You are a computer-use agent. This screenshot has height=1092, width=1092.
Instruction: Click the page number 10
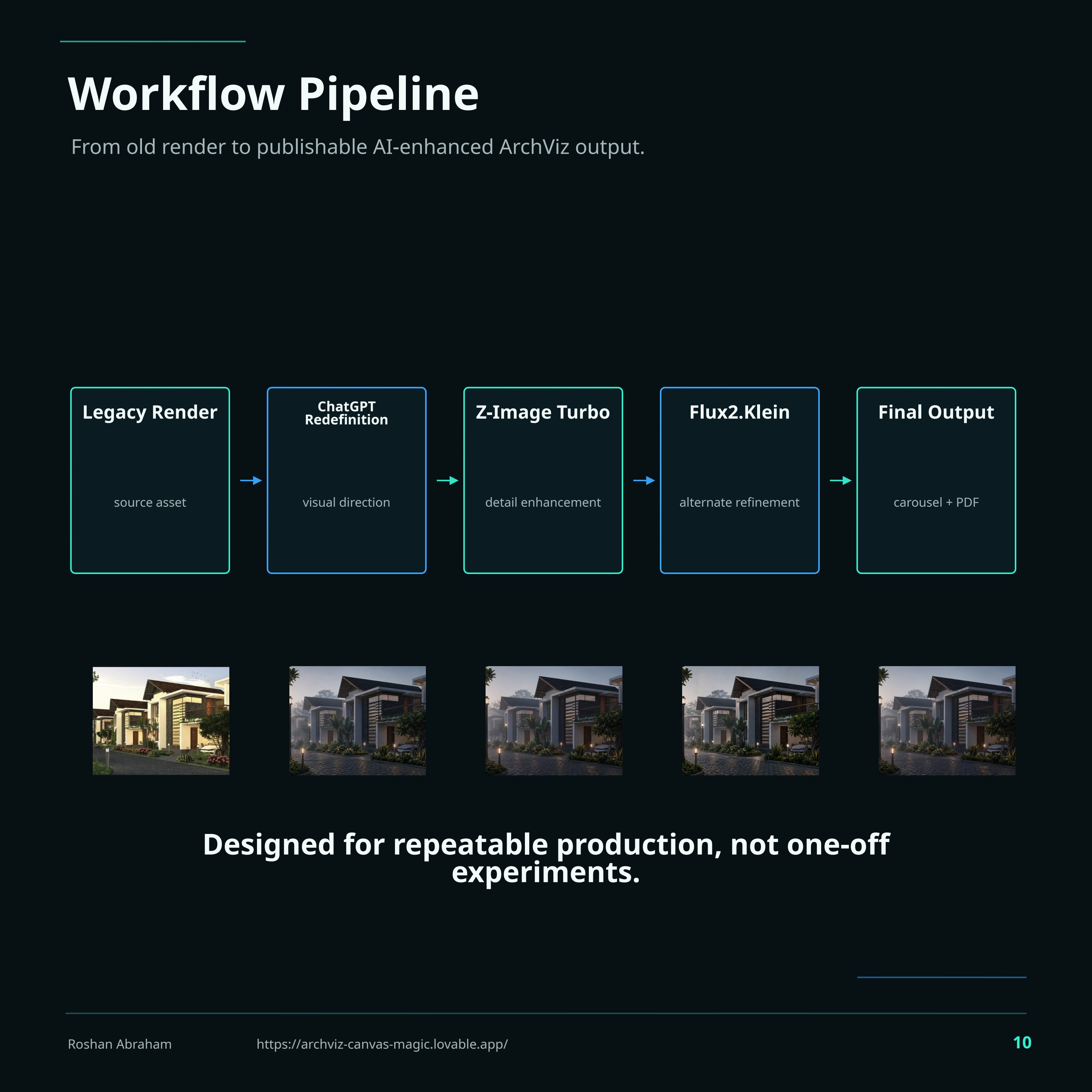[x=1022, y=1043]
